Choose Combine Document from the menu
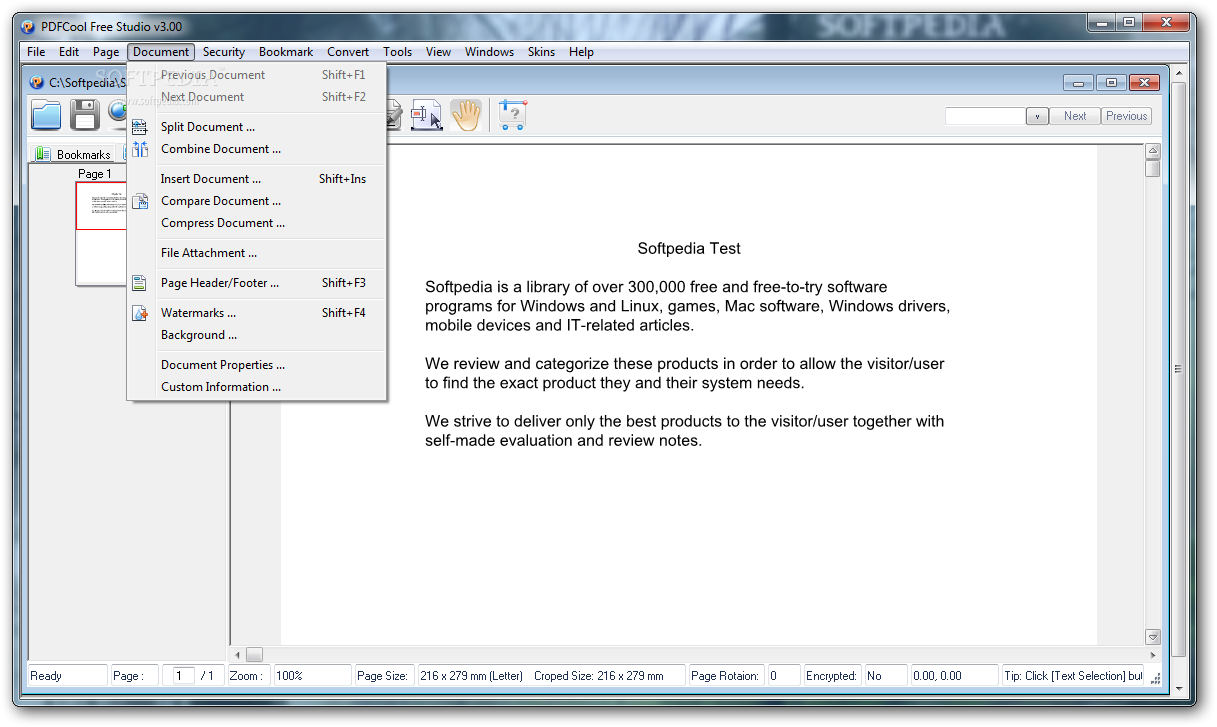Image resolution: width=1217 pixels, height=727 pixels. [257, 149]
